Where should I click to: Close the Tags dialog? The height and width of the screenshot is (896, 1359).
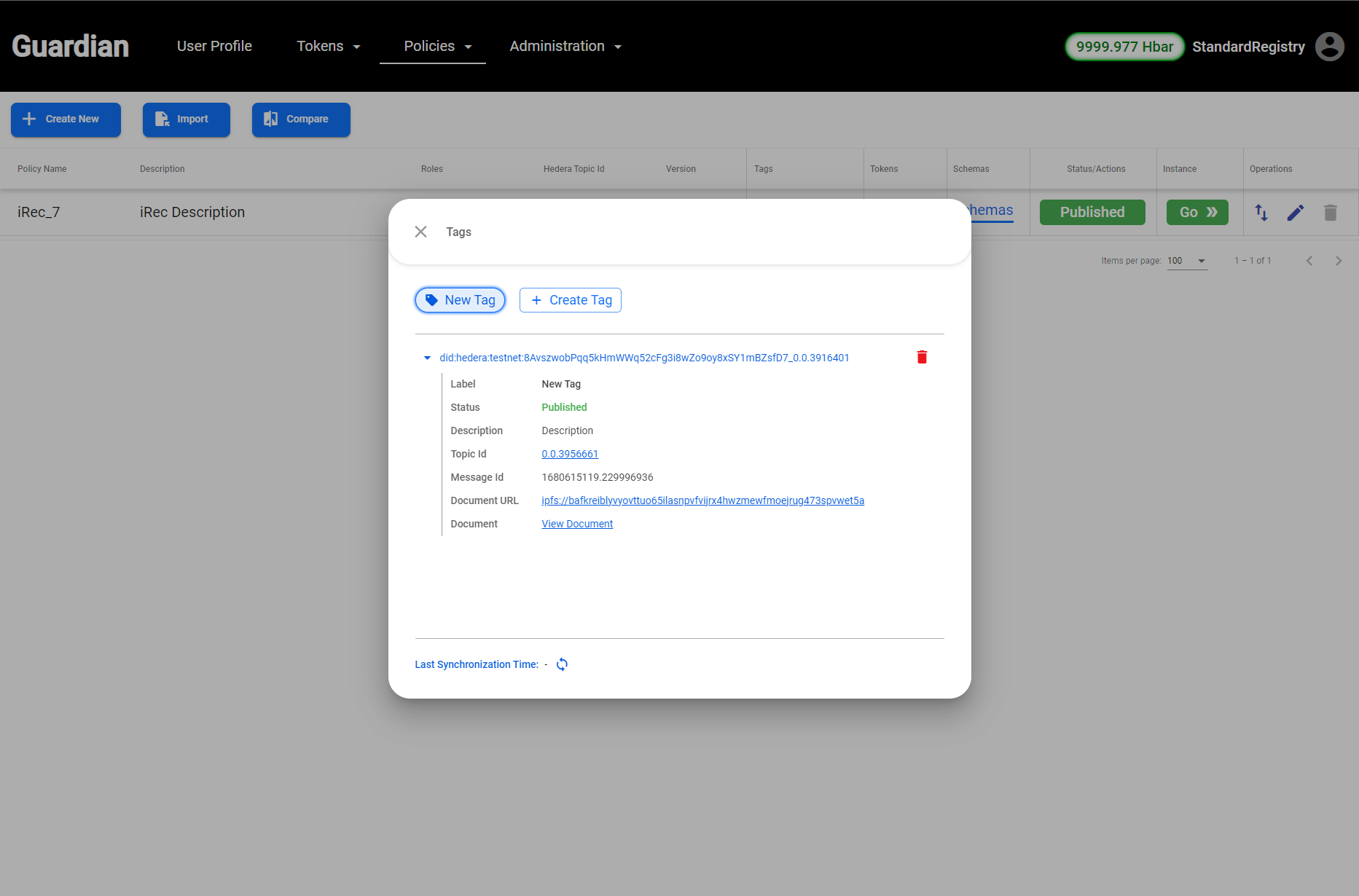(x=420, y=232)
